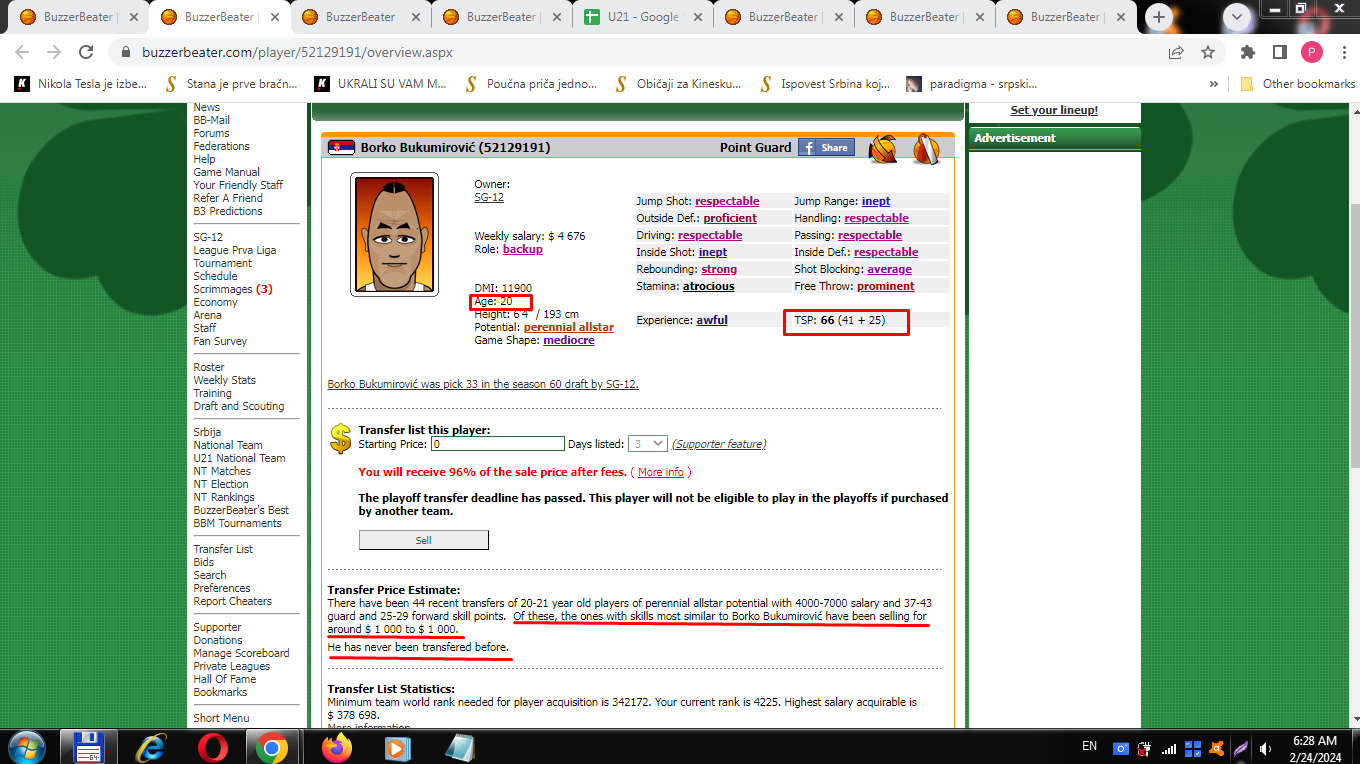This screenshot has width=1360, height=764.
Task: Expand the tab search chevron
Action: (1239, 17)
